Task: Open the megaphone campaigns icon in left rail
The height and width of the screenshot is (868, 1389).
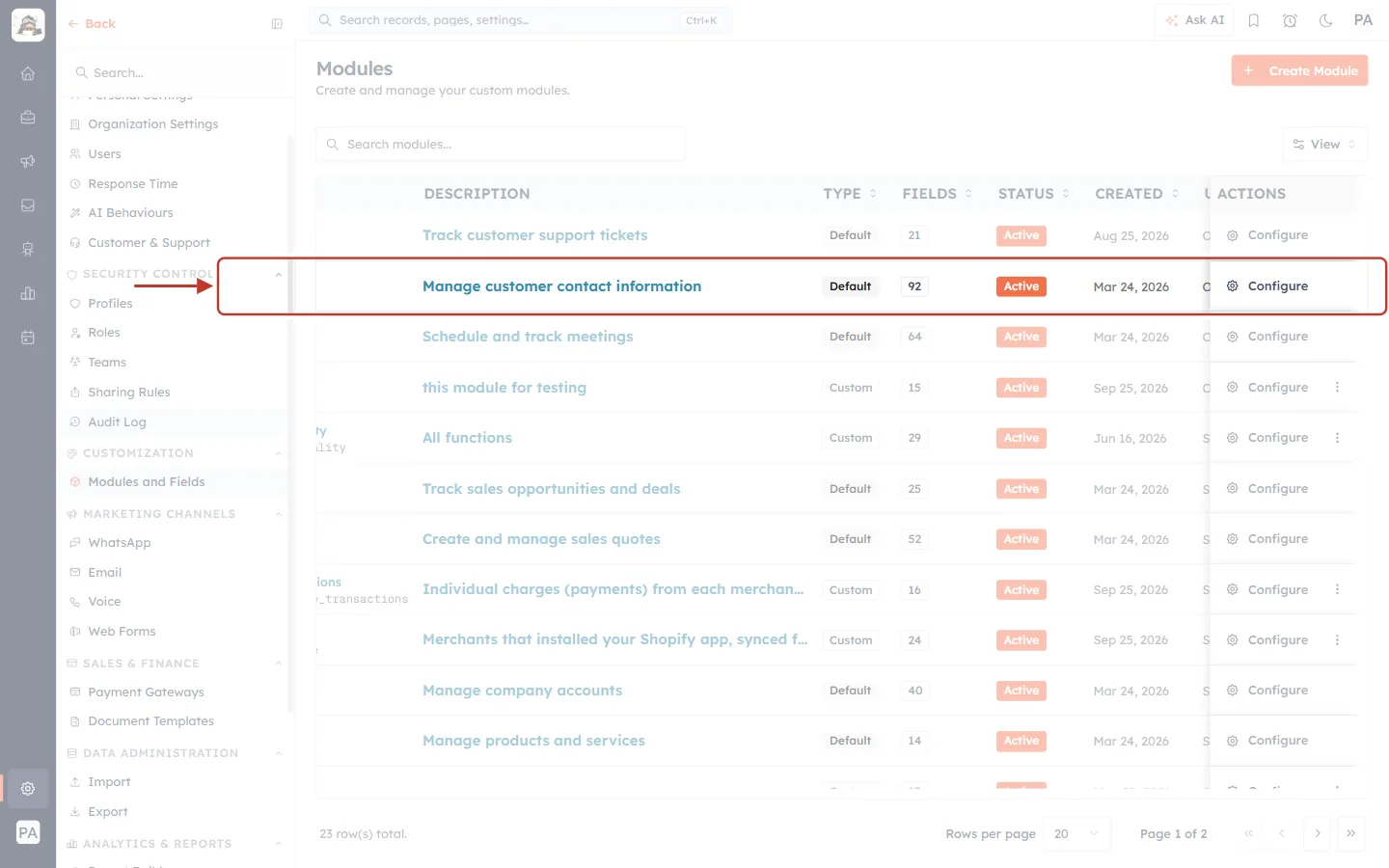Action: [x=28, y=161]
